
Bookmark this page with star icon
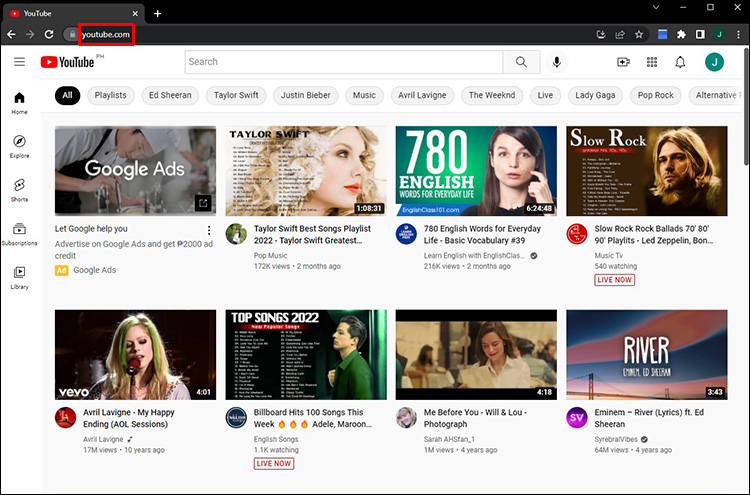pyautogui.click(x=639, y=34)
